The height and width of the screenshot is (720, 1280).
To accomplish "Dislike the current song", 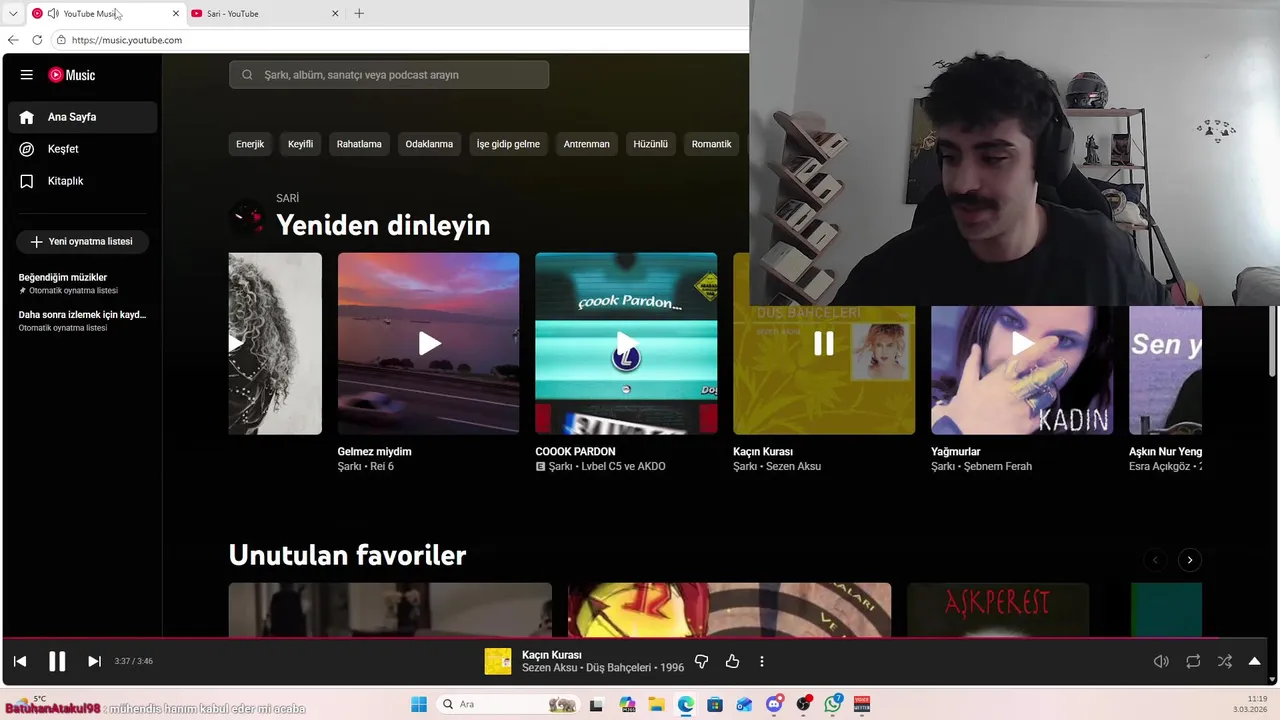I will point(701,661).
